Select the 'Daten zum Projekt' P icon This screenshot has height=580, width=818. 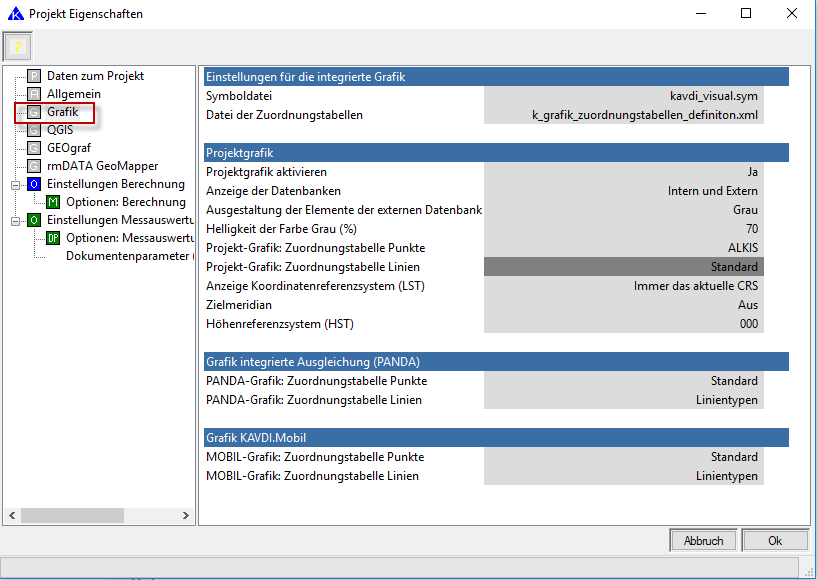34,76
